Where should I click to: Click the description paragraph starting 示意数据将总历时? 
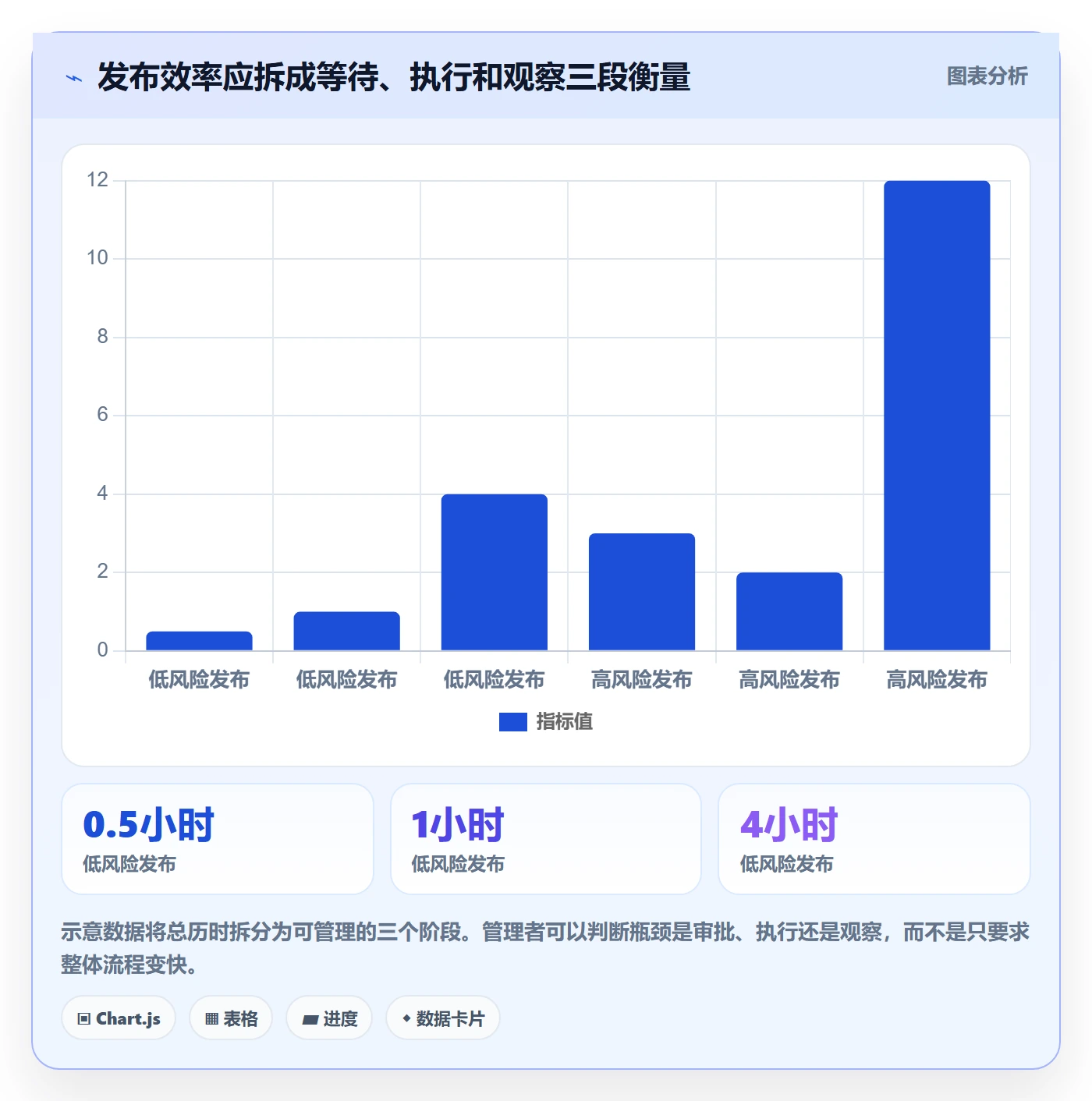(x=545, y=948)
